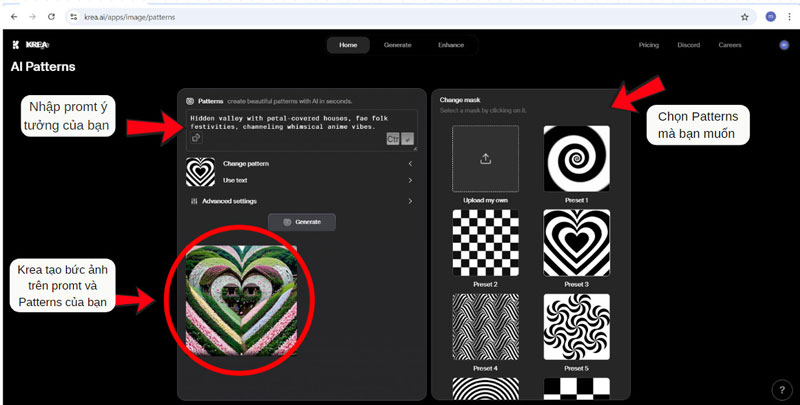This screenshot has width=800, height=405.
Task: Select the concentric circles mask below Preset 4
Action: [485, 389]
